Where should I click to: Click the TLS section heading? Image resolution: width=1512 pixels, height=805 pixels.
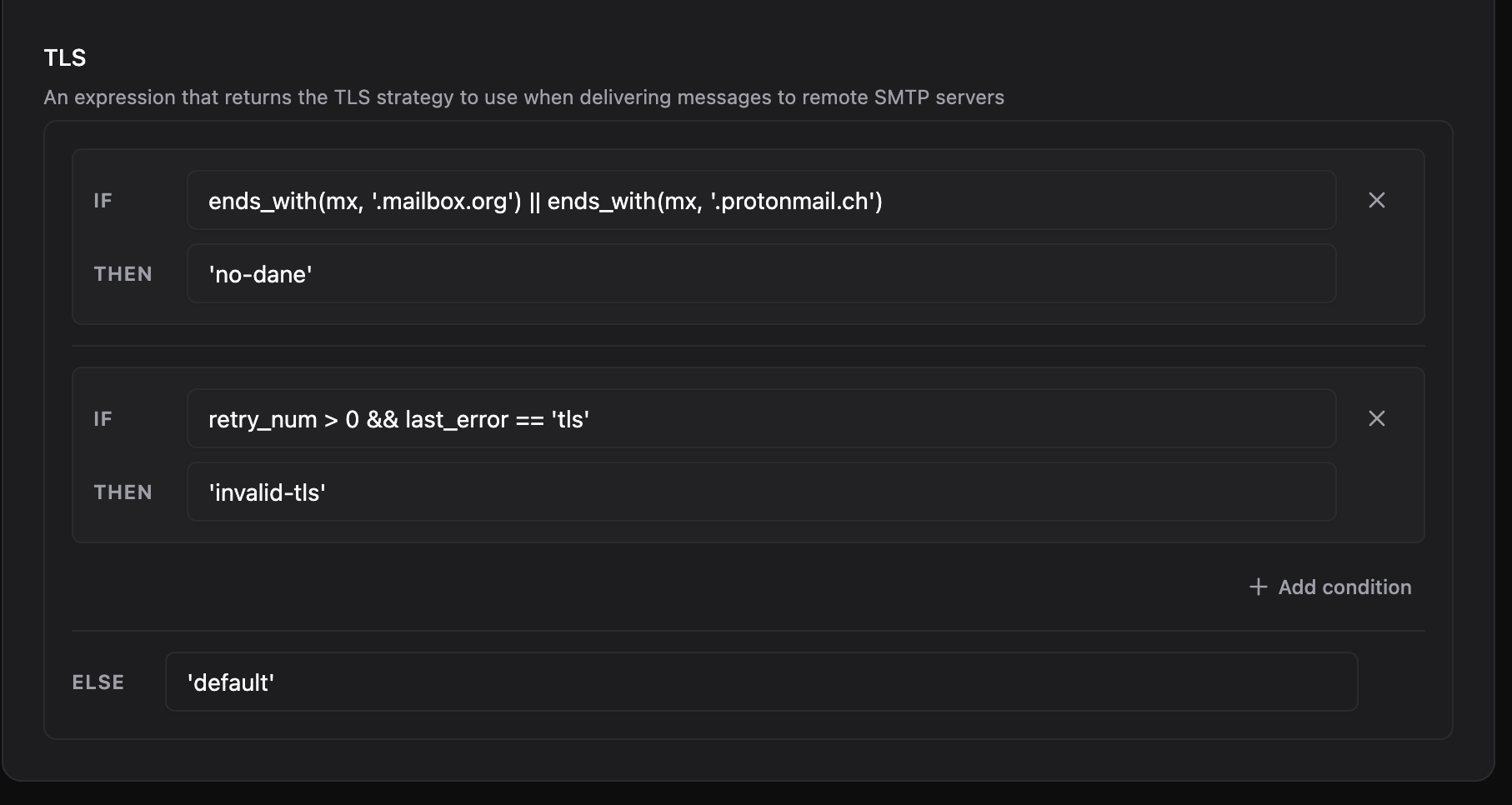click(65, 57)
